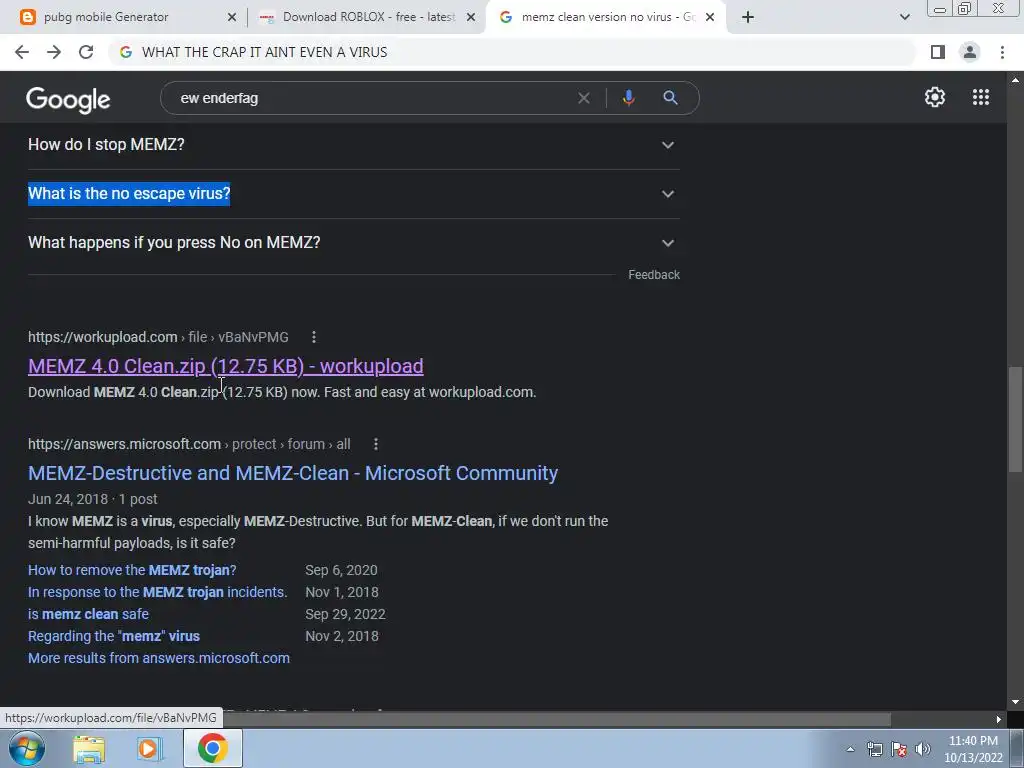This screenshot has width=1024, height=768.
Task: Go to the Google logo homepage
Action: [68, 99]
